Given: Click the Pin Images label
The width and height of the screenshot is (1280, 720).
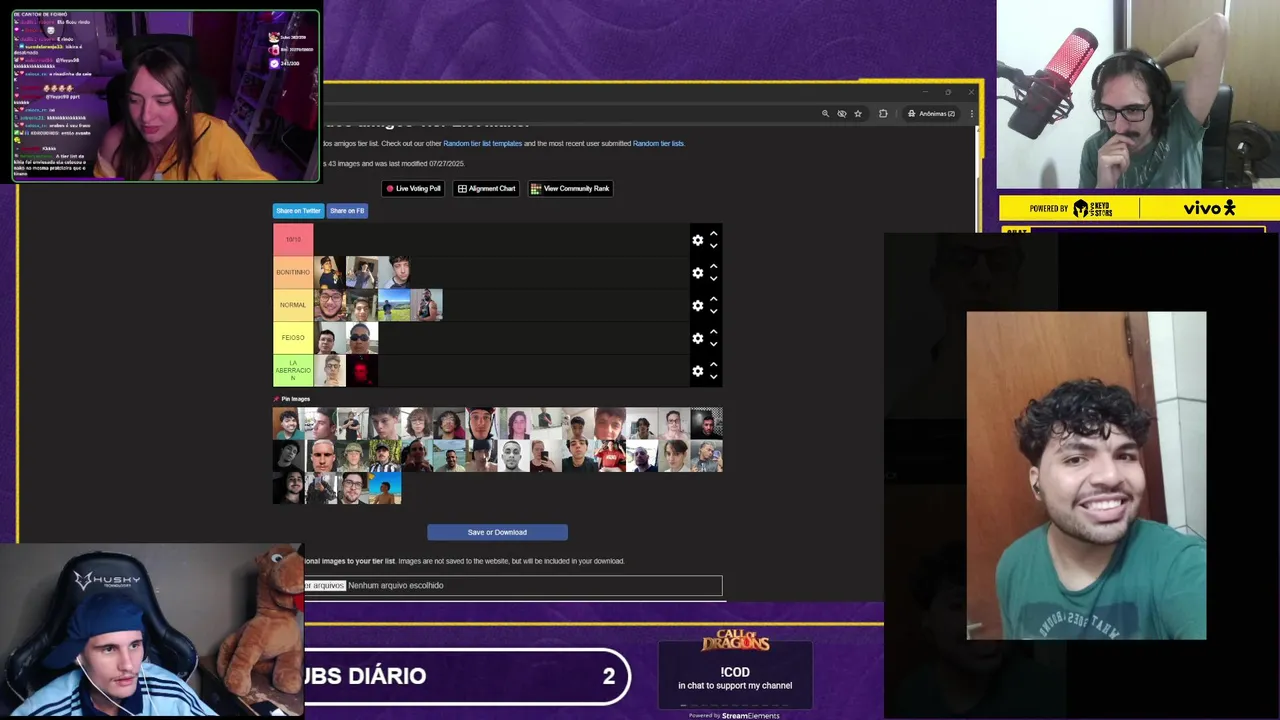Looking at the screenshot, I should tap(295, 399).
